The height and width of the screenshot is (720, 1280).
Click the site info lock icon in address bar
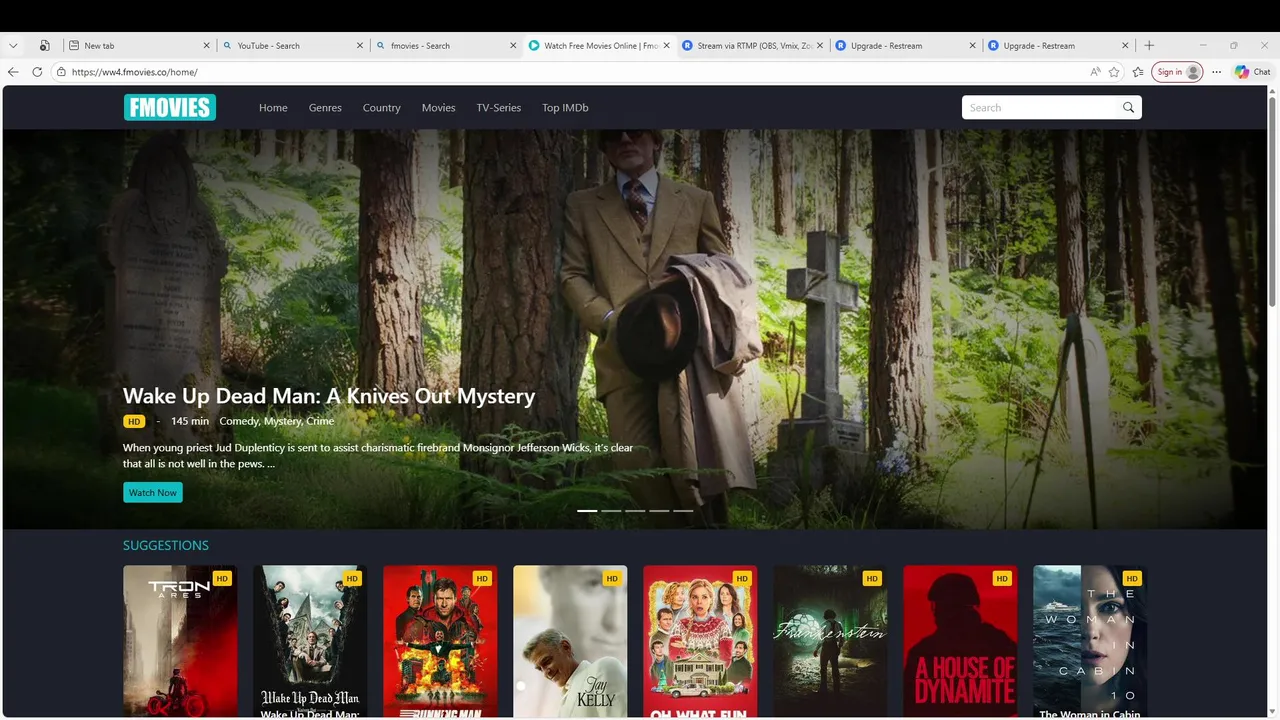(x=61, y=72)
